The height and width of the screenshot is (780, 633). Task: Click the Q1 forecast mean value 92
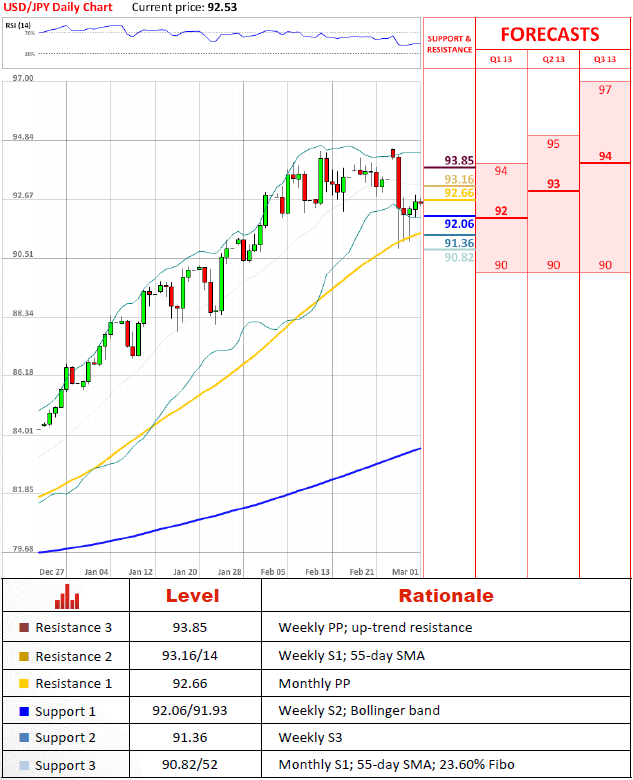coord(501,211)
